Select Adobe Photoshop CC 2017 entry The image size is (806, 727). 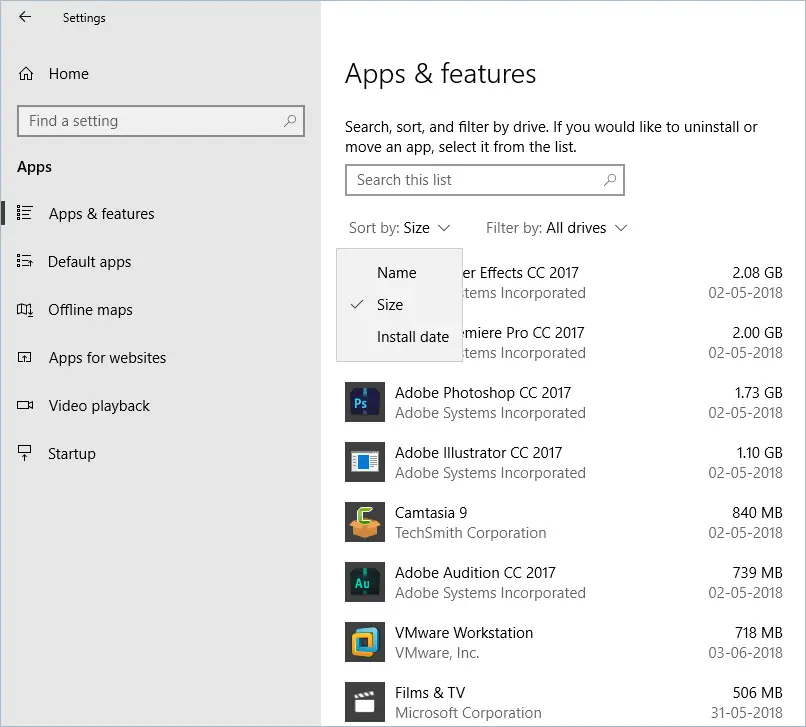[564, 402]
